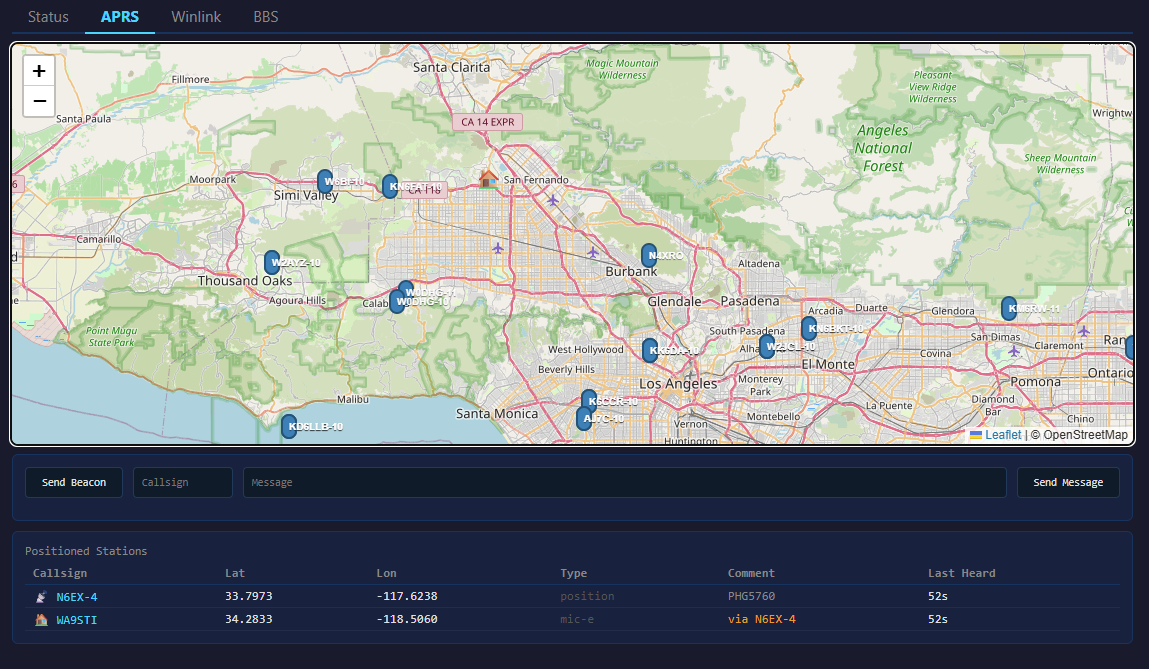Zoom in on the map

(39, 71)
